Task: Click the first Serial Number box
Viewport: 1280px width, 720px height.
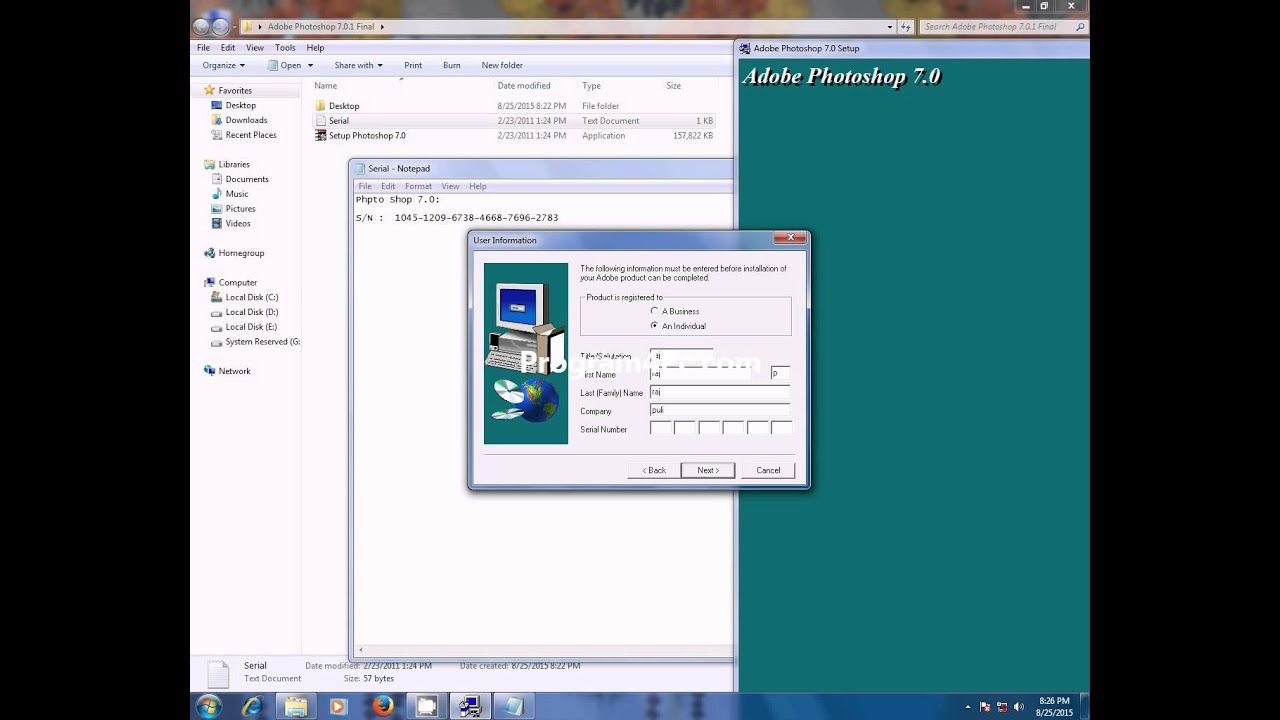Action: pos(660,428)
